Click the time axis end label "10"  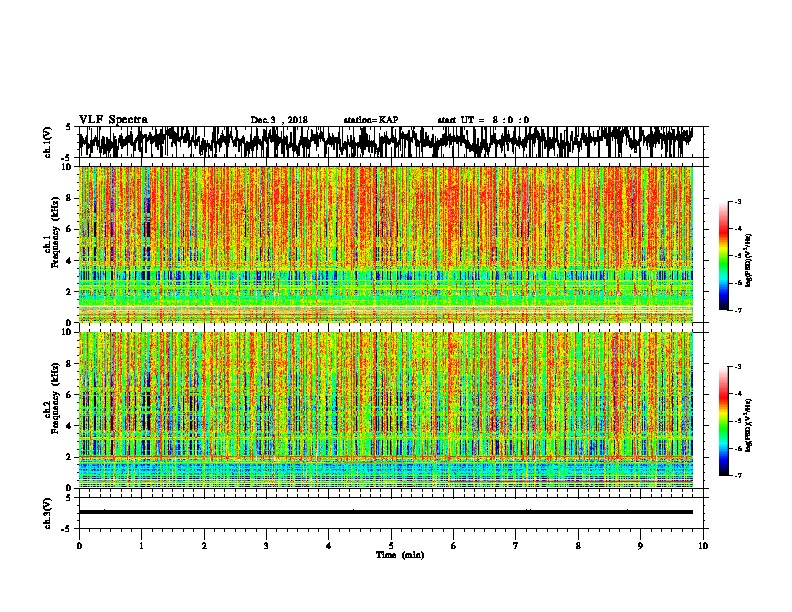click(703, 546)
